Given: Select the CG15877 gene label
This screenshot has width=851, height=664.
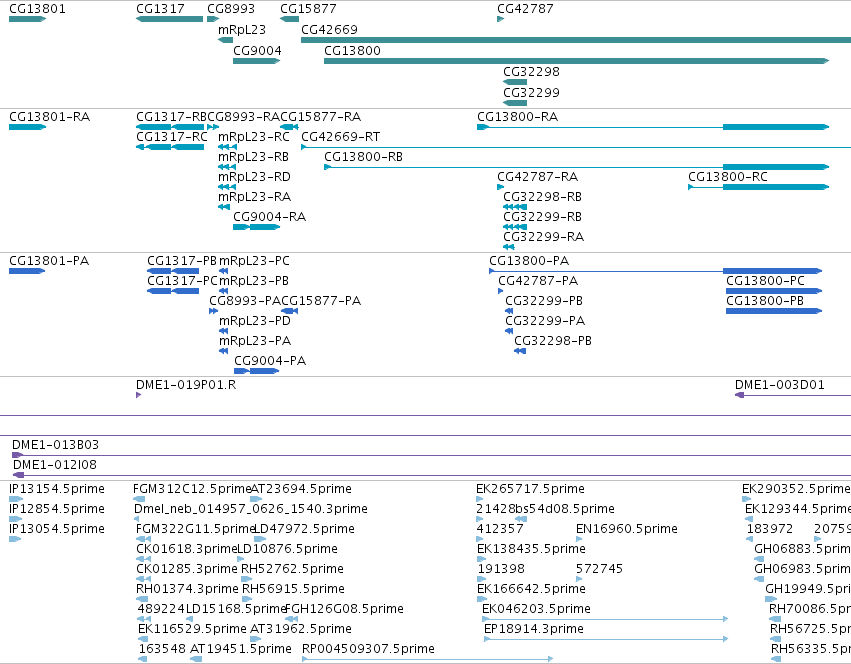Looking at the screenshot, I should 308,9.
